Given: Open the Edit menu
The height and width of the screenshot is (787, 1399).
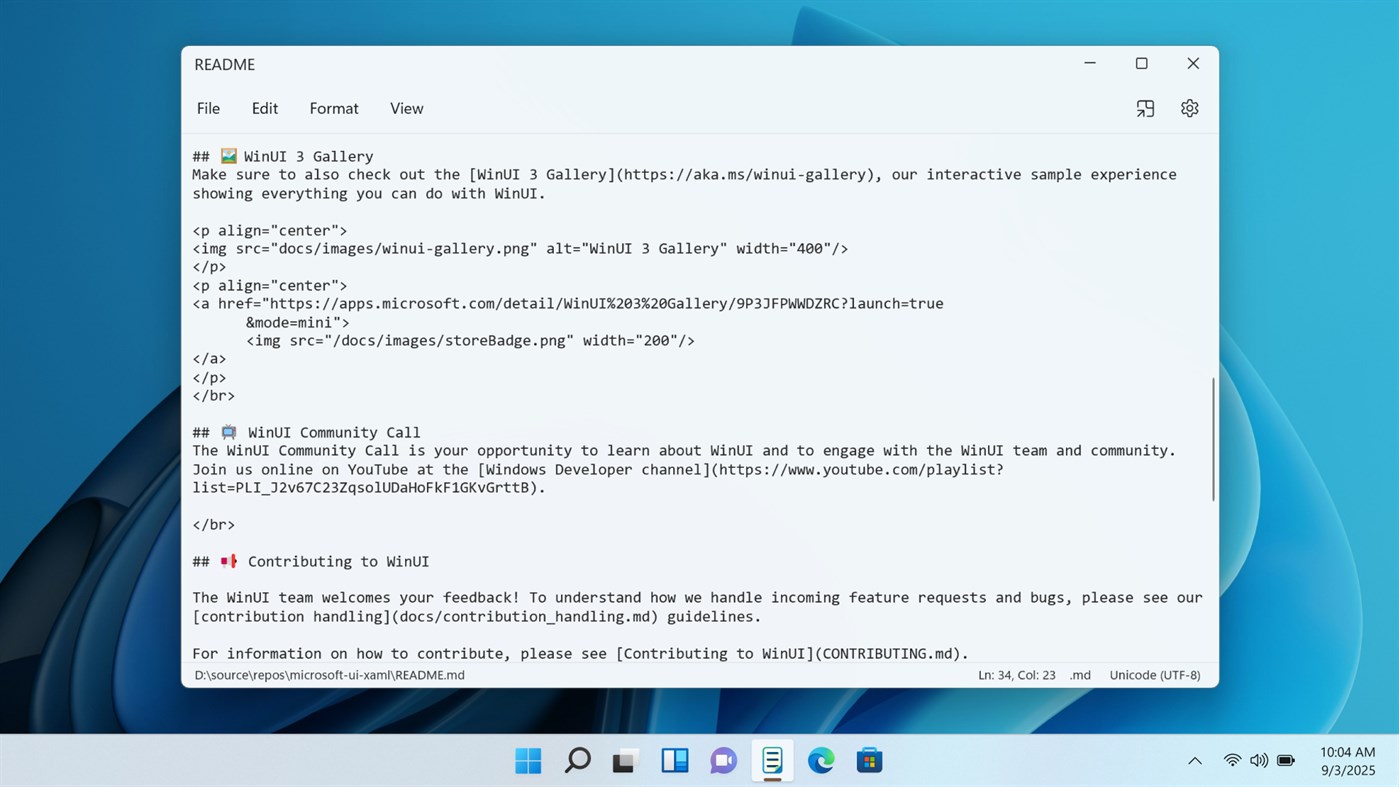Looking at the screenshot, I should coord(264,108).
